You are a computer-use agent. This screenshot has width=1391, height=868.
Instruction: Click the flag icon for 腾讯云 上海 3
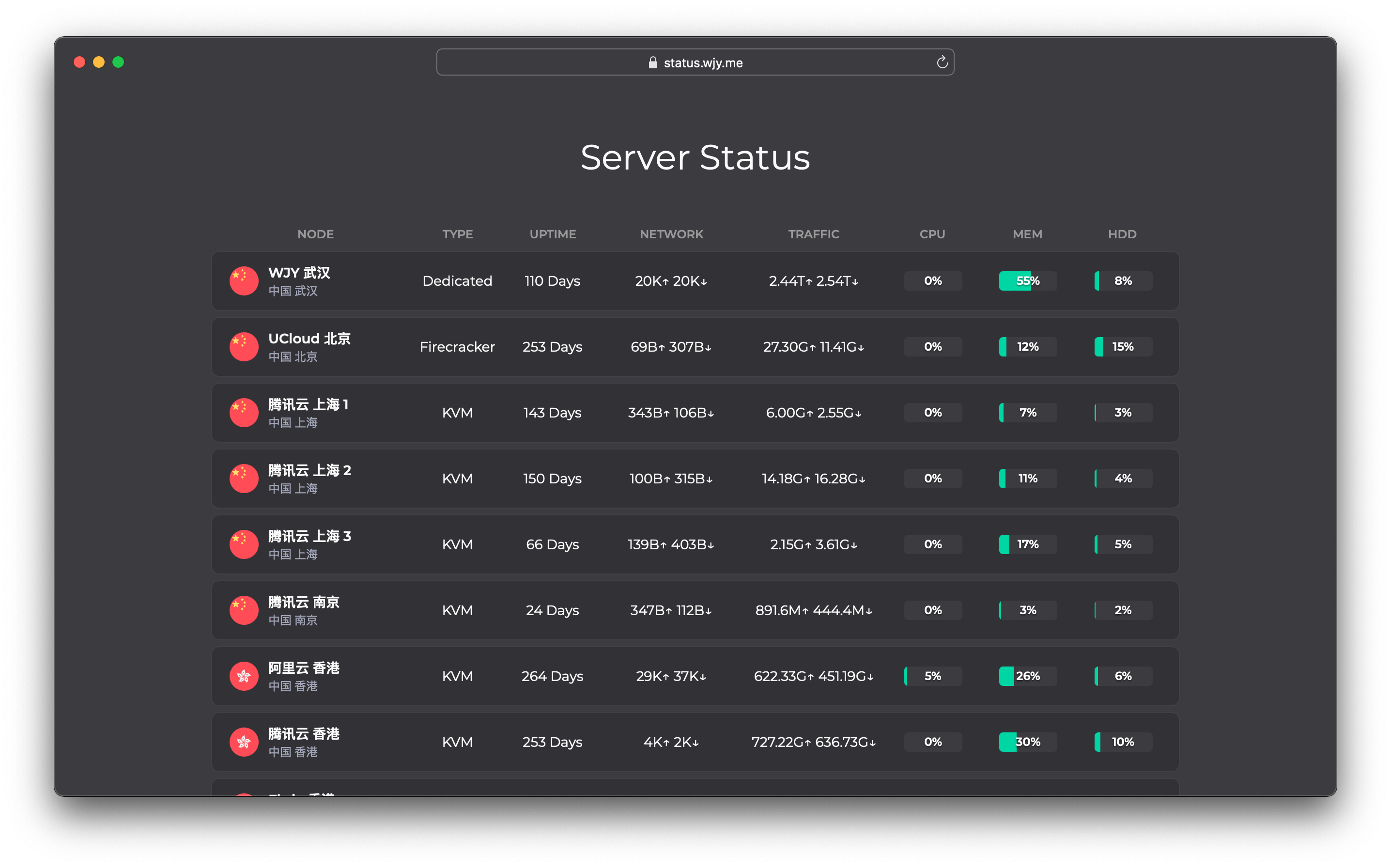click(244, 544)
